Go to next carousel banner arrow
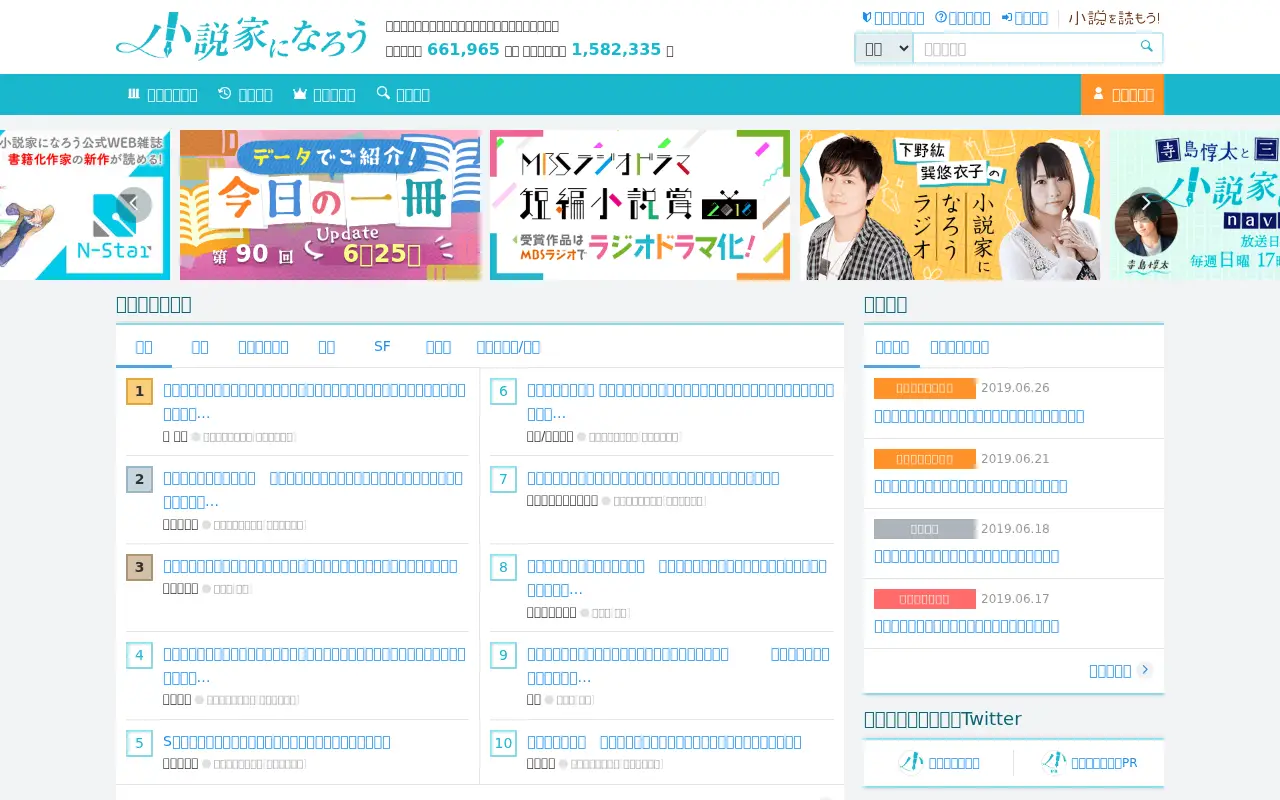This screenshot has height=800, width=1280. pos(1146,204)
